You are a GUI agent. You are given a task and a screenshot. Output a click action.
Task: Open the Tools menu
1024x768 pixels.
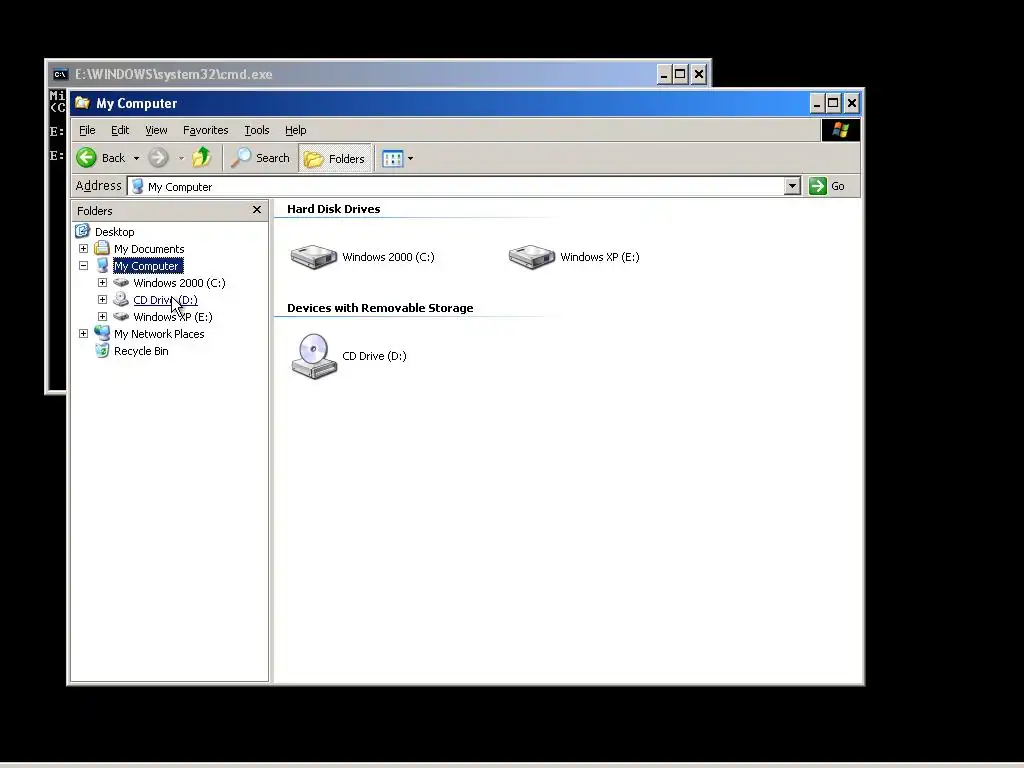257,130
